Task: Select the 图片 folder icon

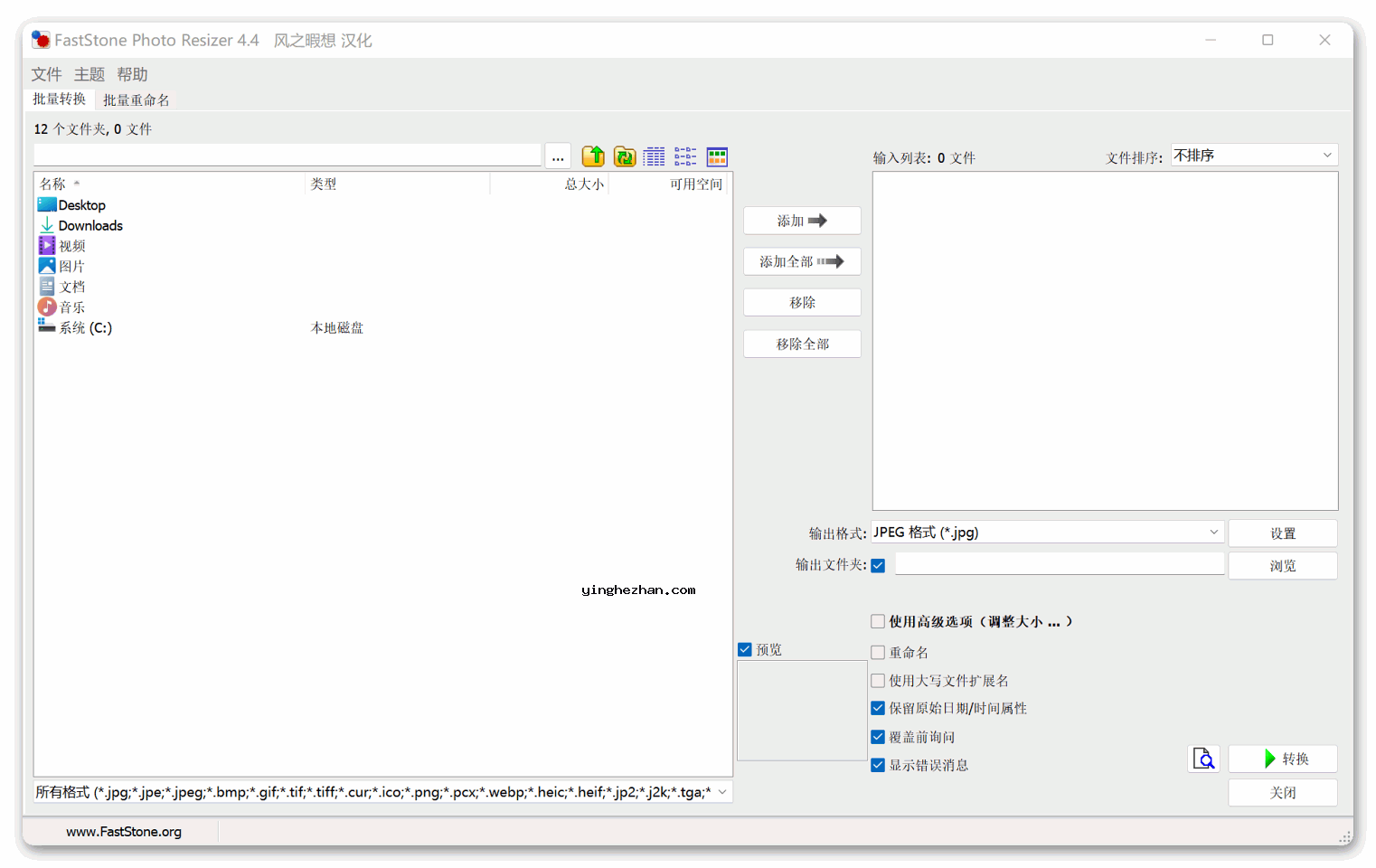Action: click(47, 266)
